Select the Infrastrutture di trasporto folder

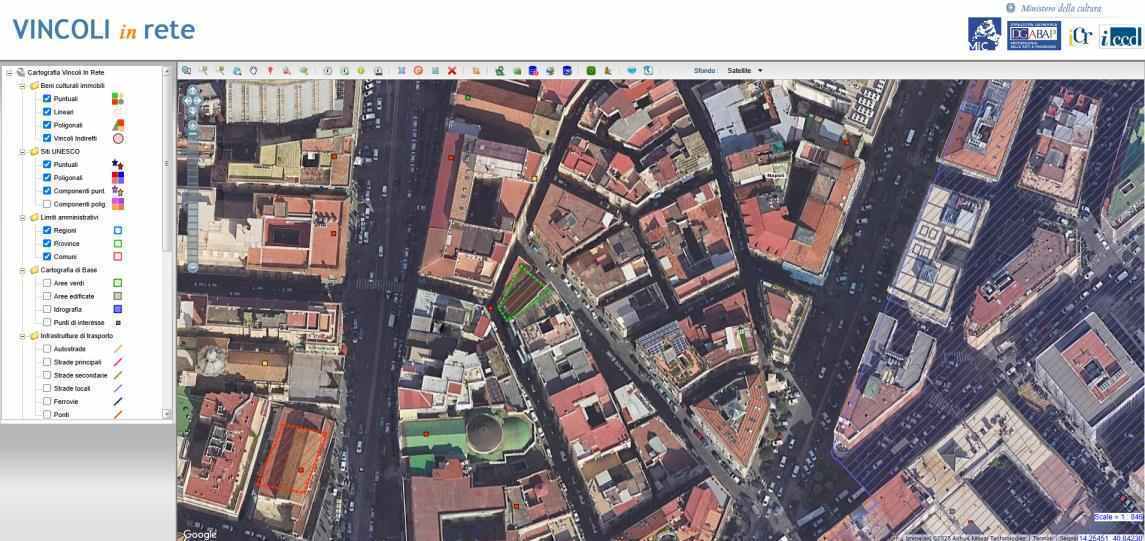(x=76, y=336)
